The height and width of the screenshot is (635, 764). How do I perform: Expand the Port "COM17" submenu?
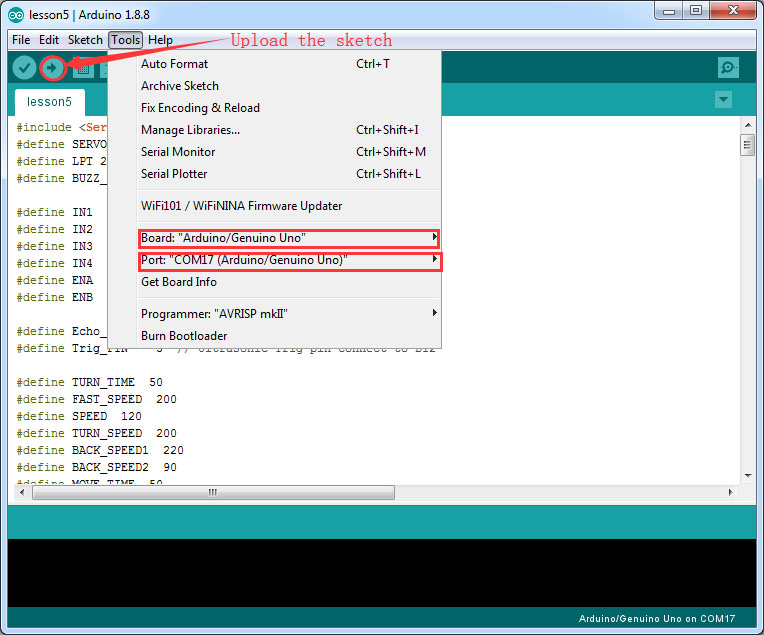[x=289, y=260]
